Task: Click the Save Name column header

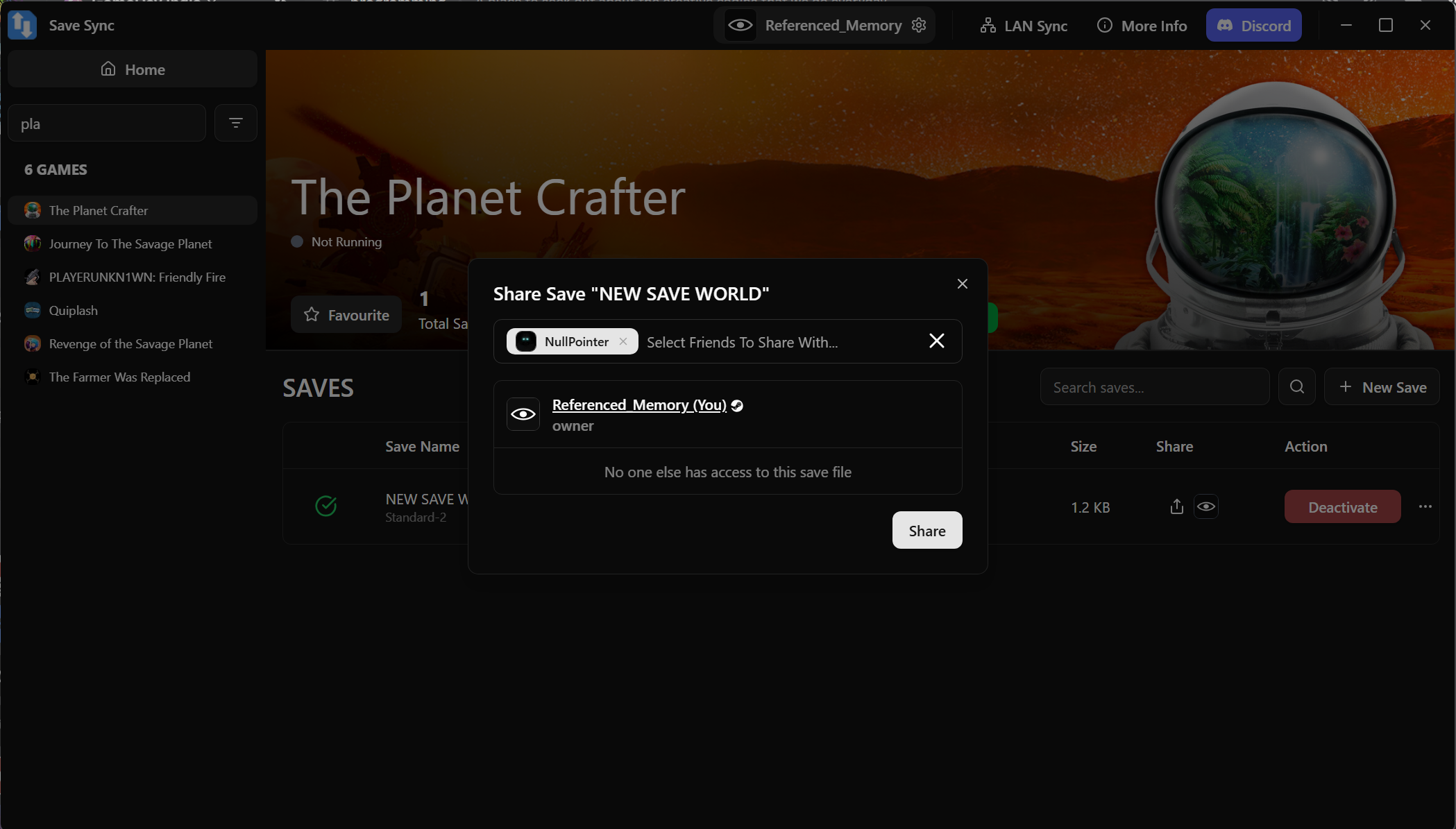Action: [x=422, y=446]
